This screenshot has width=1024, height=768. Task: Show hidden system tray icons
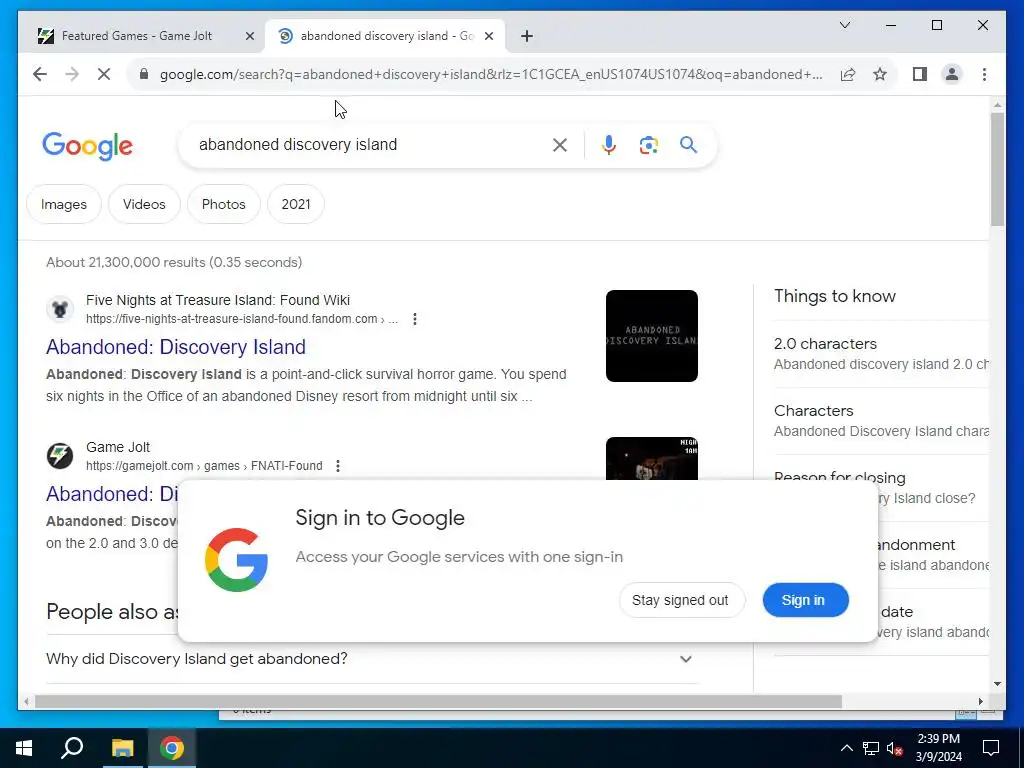point(846,748)
